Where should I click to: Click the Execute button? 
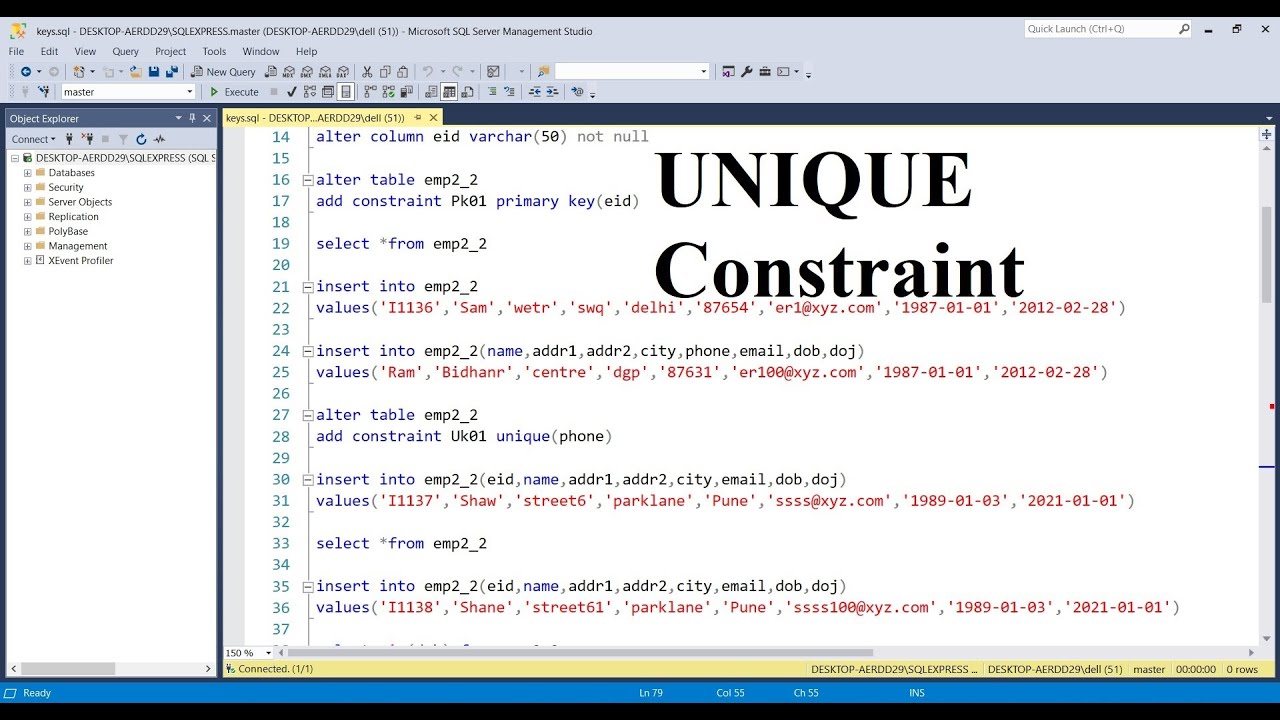tap(235, 92)
